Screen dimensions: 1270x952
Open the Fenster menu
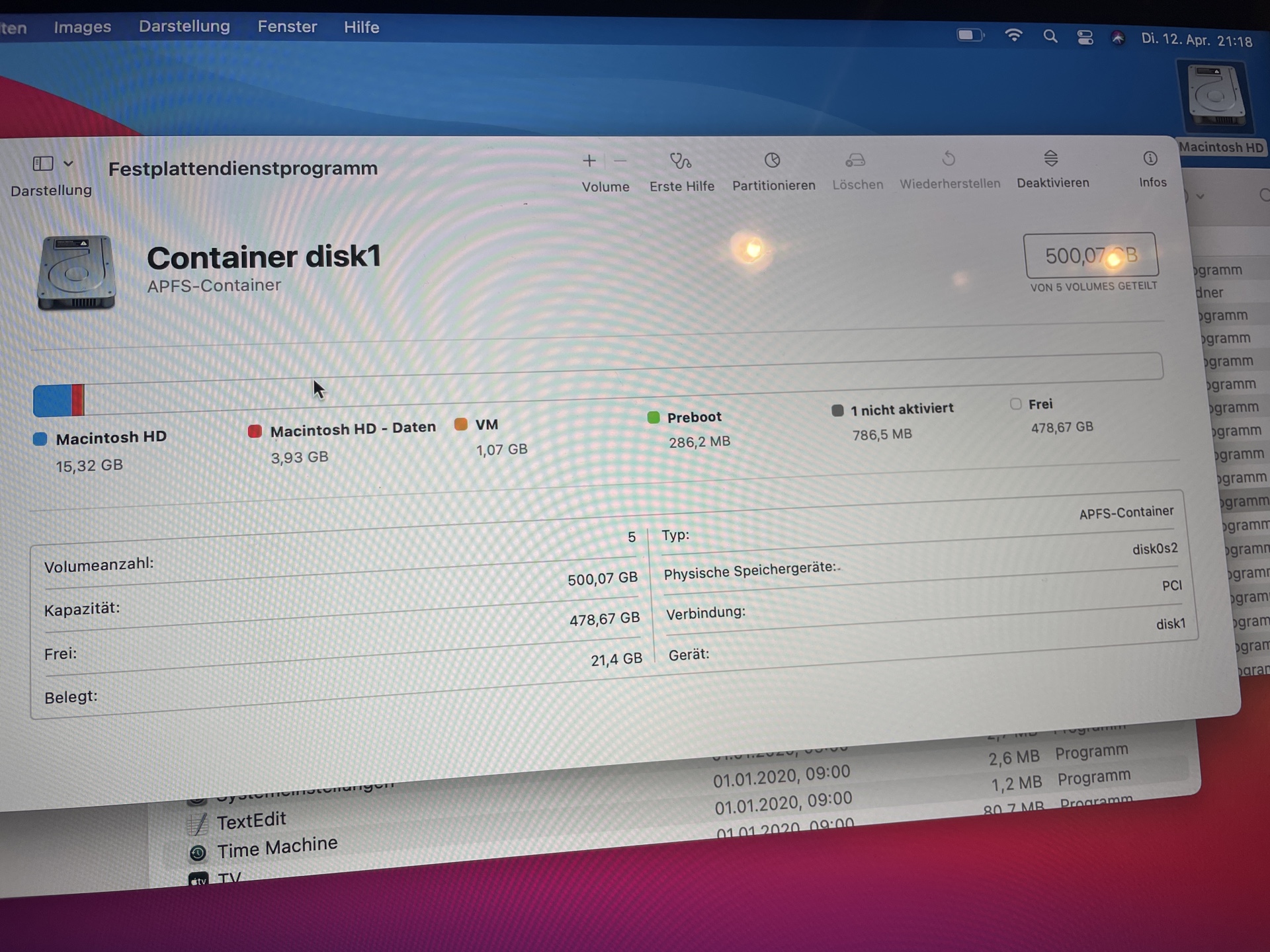[x=287, y=26]
